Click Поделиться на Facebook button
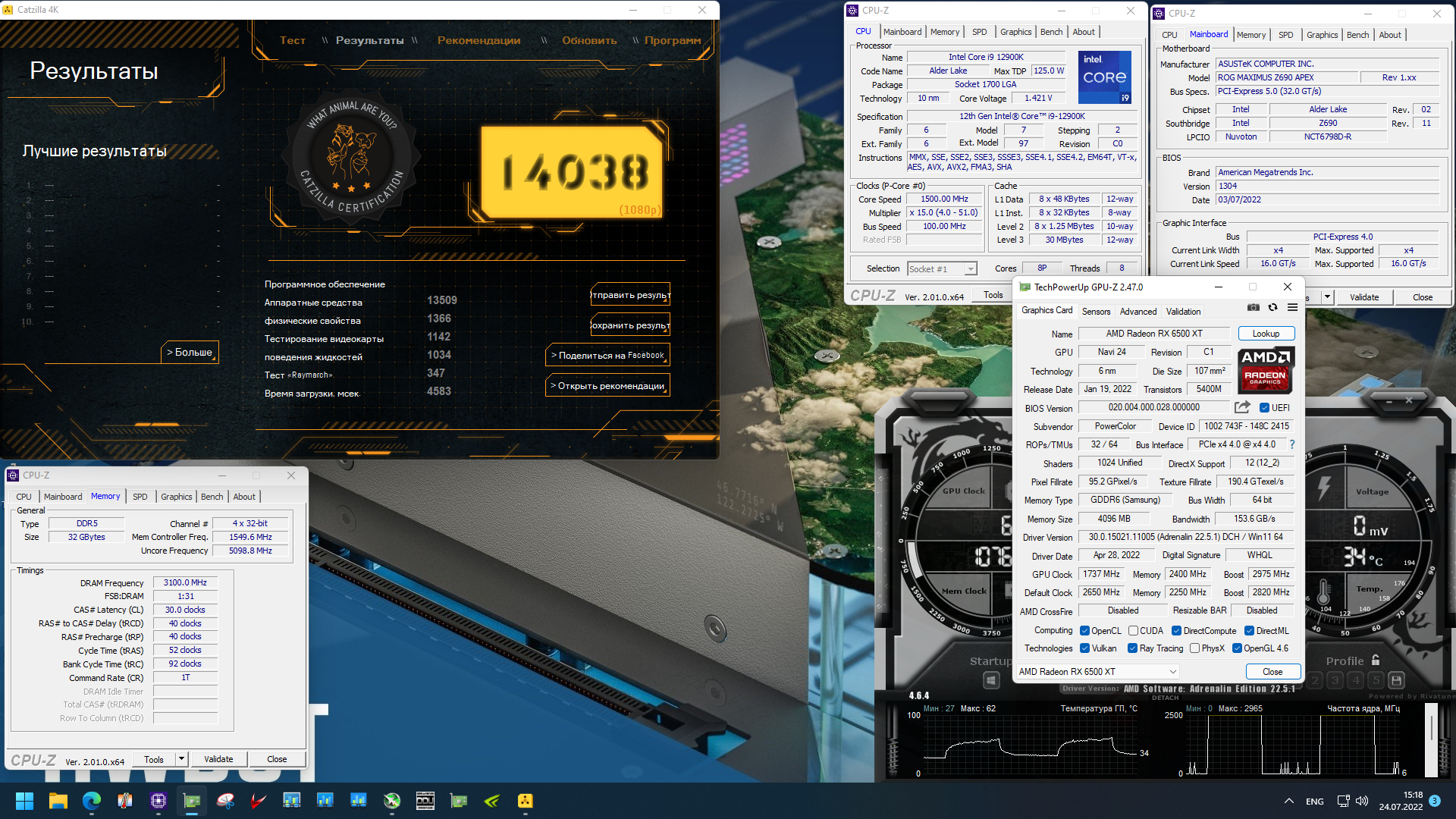The image size is (1456, 819). pyautogui.click(x=607, y=355)
